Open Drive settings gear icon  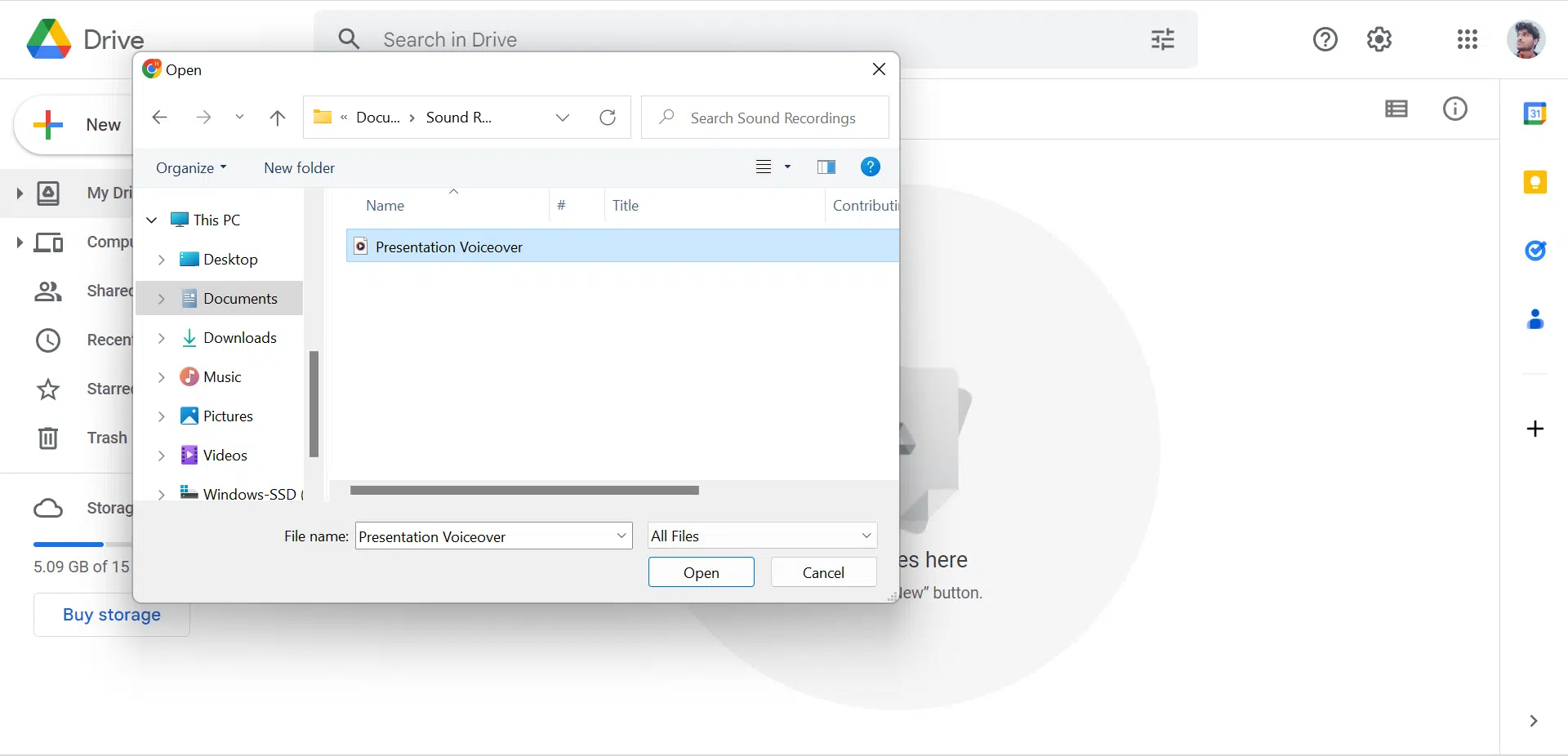[1379, 39]
